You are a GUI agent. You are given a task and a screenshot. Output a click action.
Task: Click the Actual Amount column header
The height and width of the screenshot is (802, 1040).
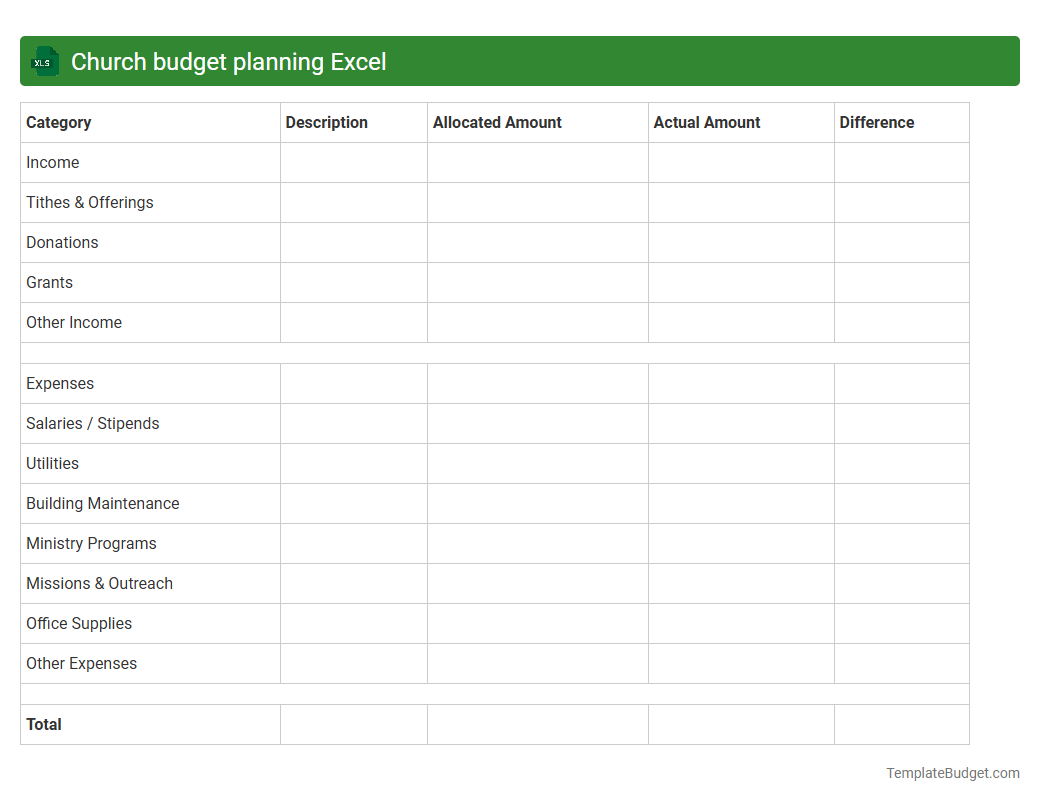pos(707,122)
